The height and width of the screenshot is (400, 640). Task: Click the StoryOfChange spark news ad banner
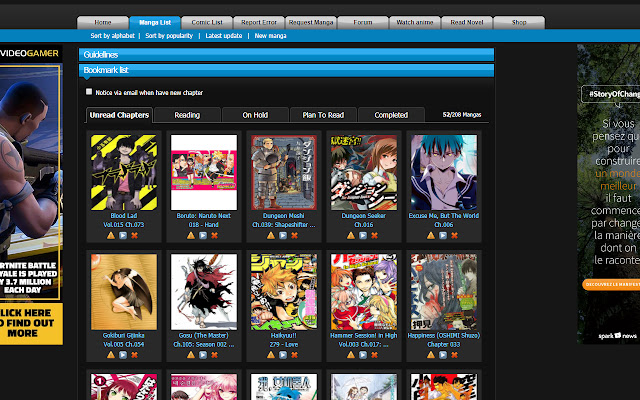click(x=608, y=194)
